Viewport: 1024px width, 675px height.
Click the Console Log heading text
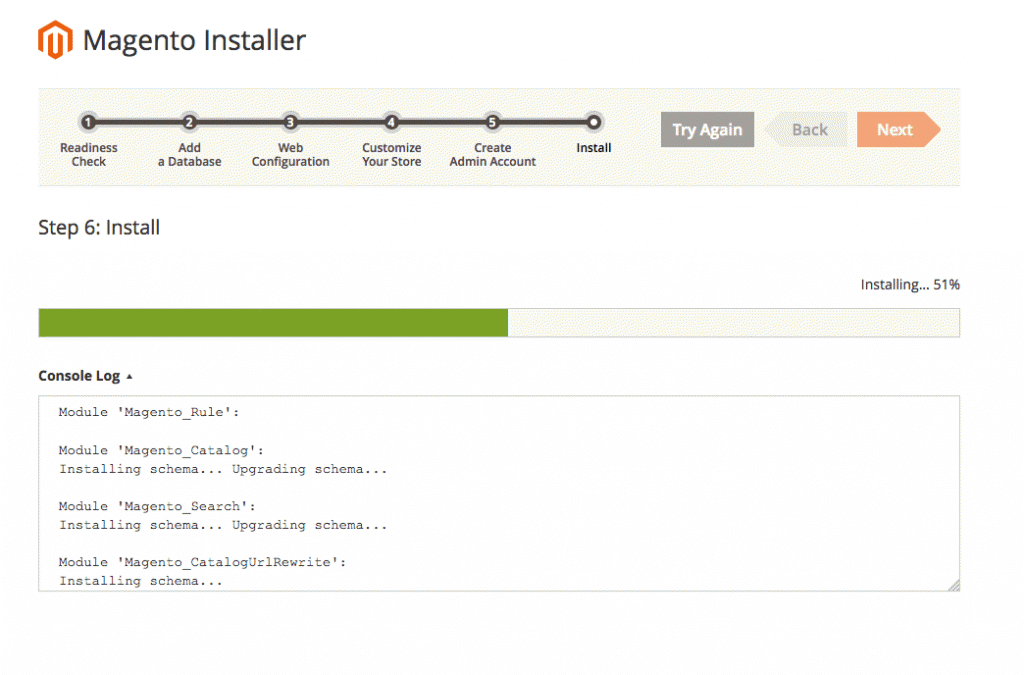tap(79, 376)
